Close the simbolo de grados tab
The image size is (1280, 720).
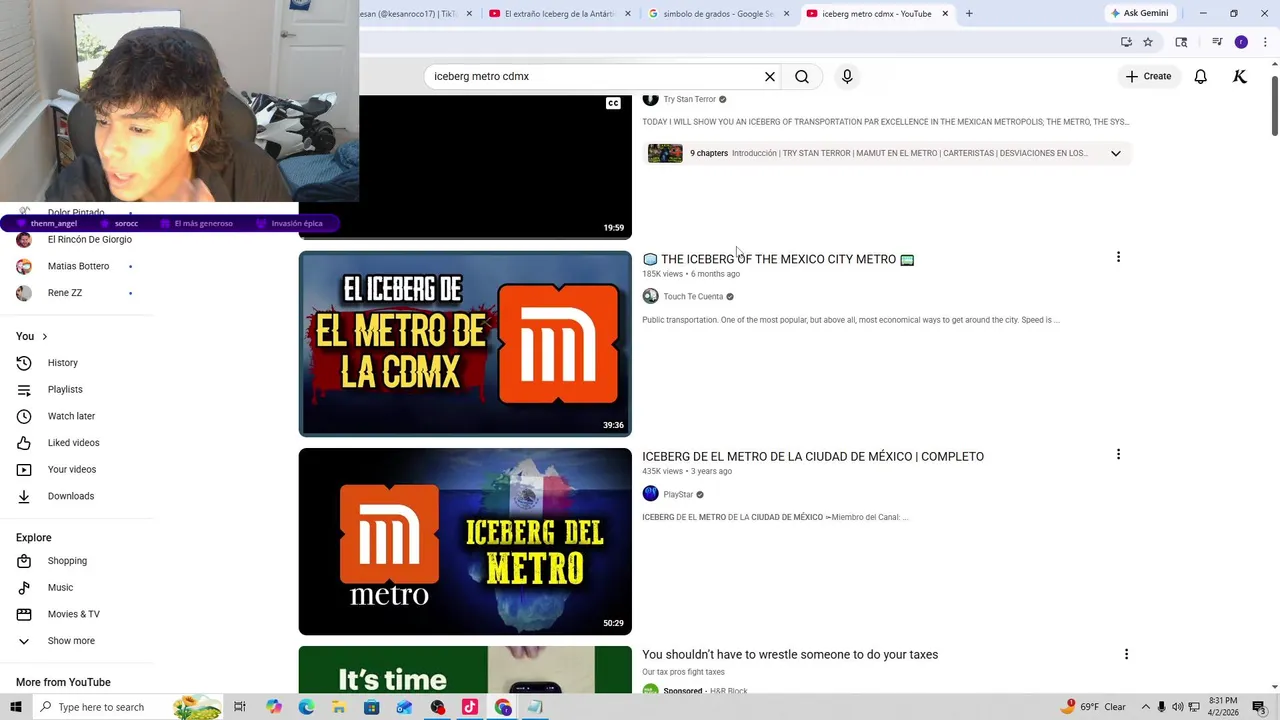tap(786, 14)
